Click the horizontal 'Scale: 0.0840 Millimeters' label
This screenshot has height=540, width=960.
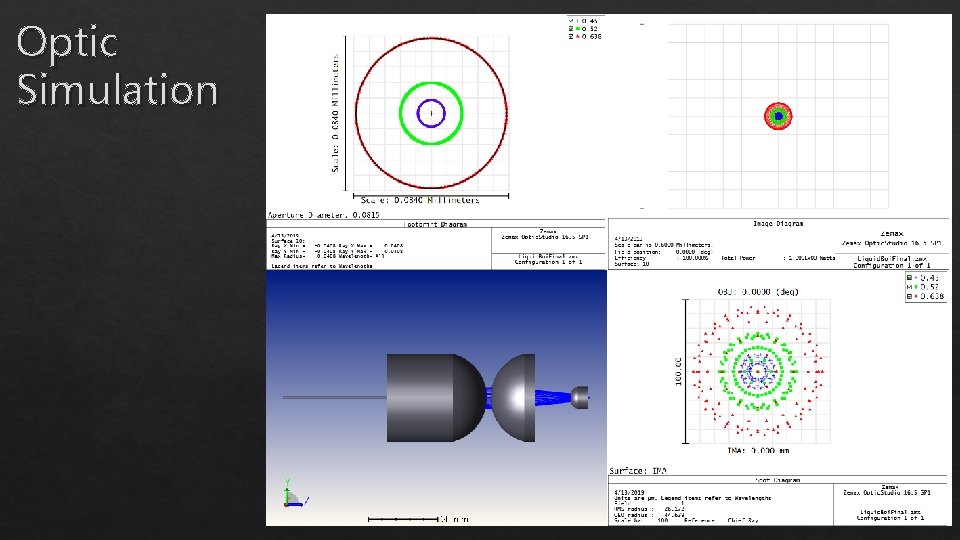[x=420, y=200]
